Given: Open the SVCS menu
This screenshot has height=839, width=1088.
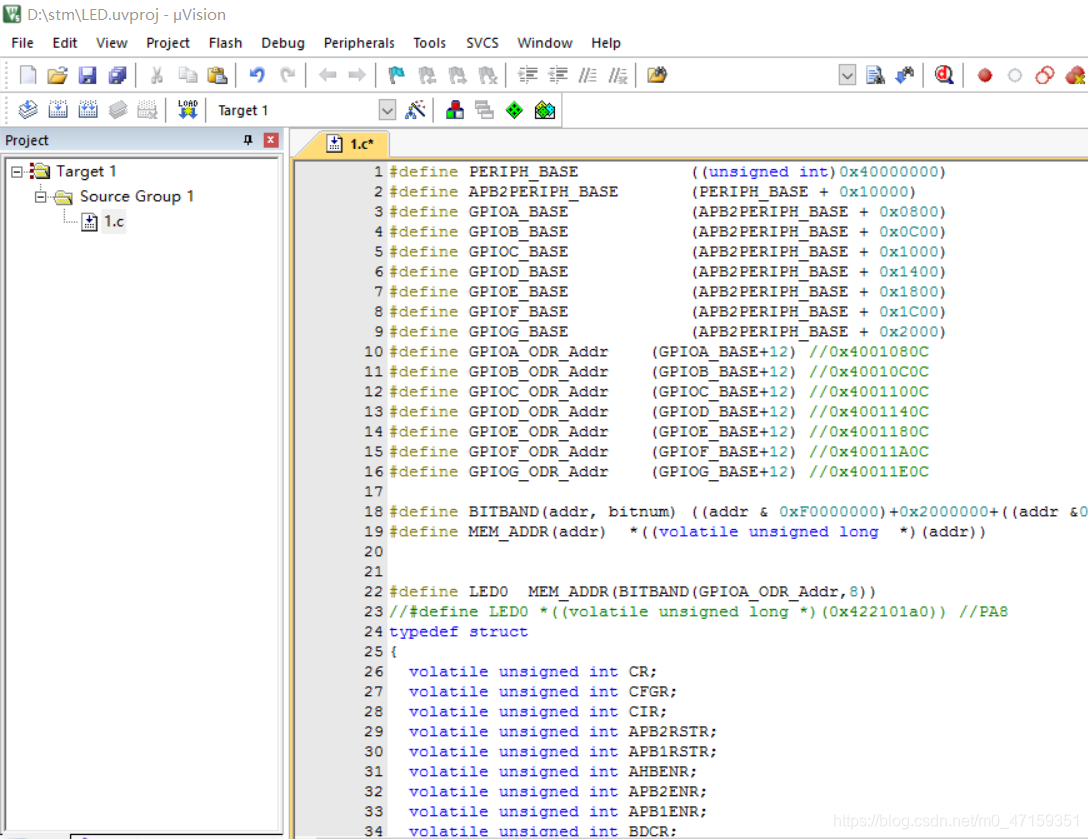Looking at the screenshot, I should coord(482,43).
